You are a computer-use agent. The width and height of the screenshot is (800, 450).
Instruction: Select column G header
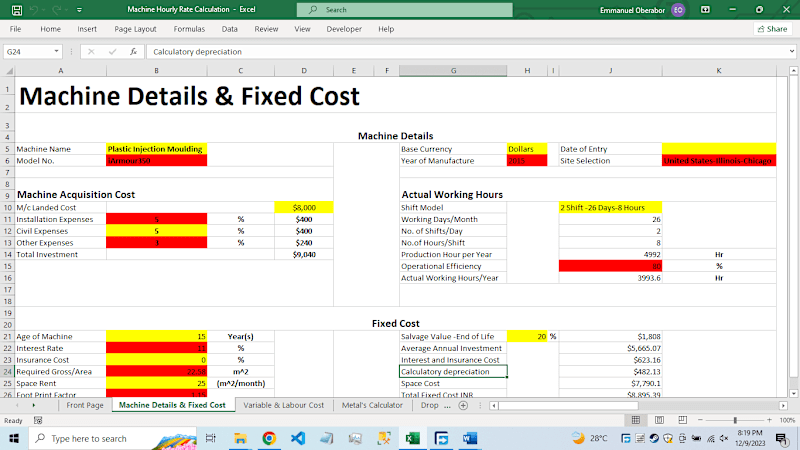point(453,71)
